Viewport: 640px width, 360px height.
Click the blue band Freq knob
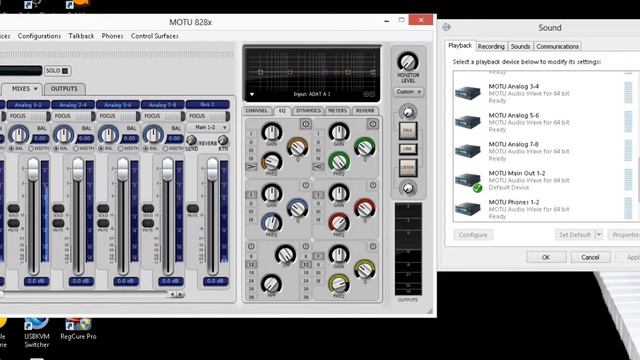click(271, 223)
